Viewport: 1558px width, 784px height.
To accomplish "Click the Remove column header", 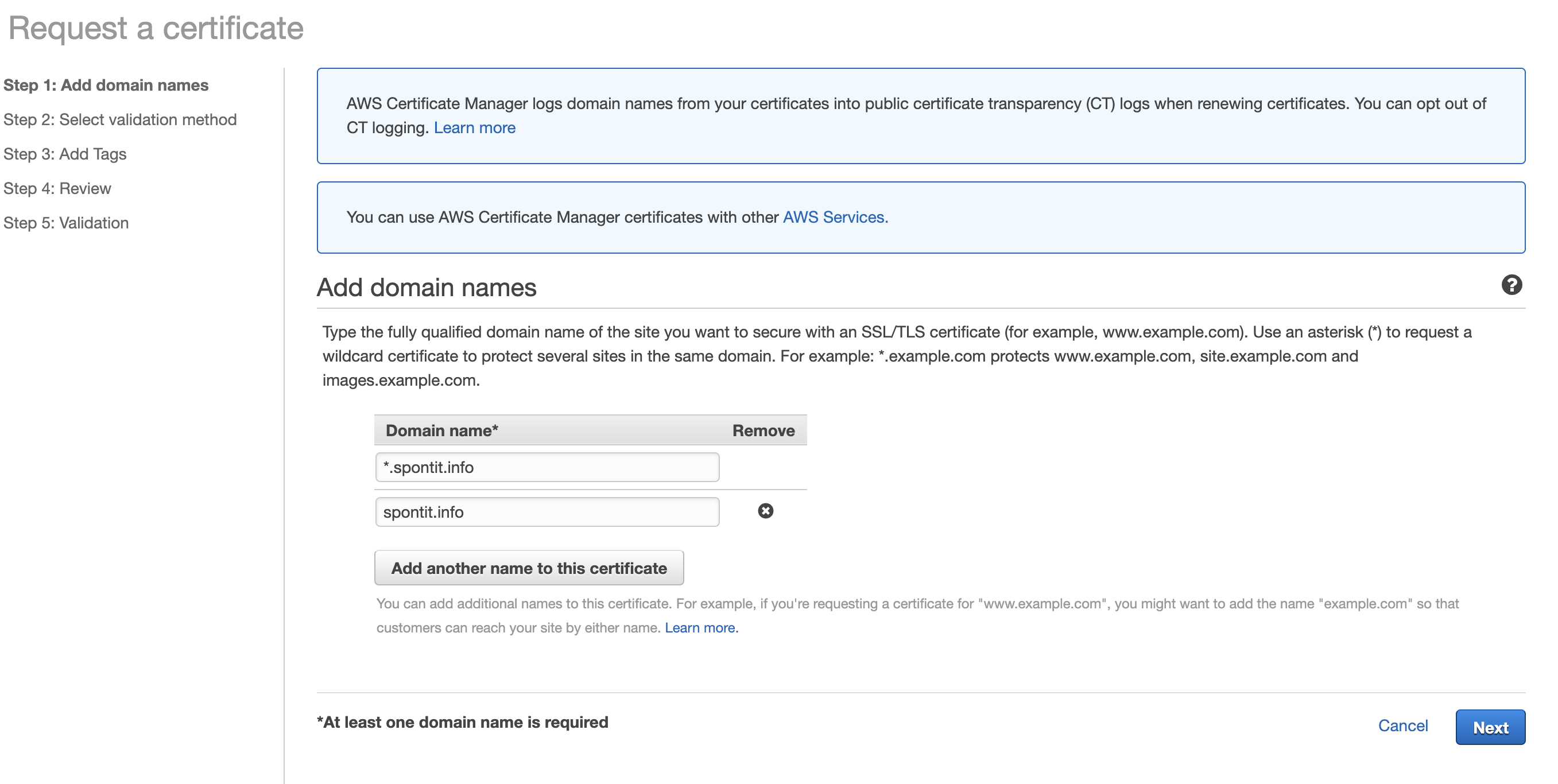I will (x=763, y=430).
